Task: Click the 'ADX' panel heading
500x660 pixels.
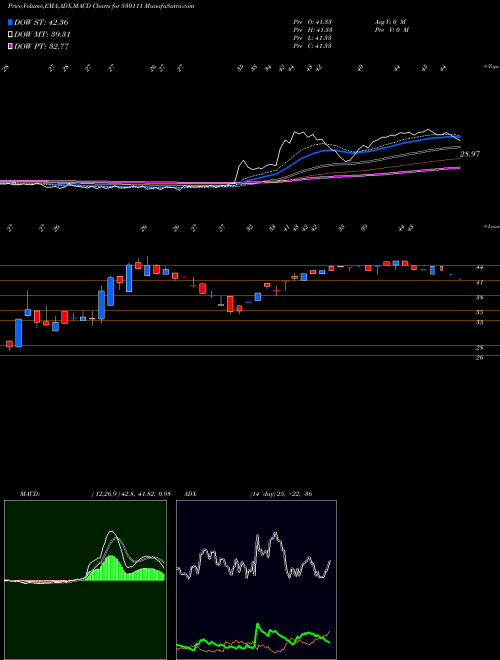Action: 191,494
